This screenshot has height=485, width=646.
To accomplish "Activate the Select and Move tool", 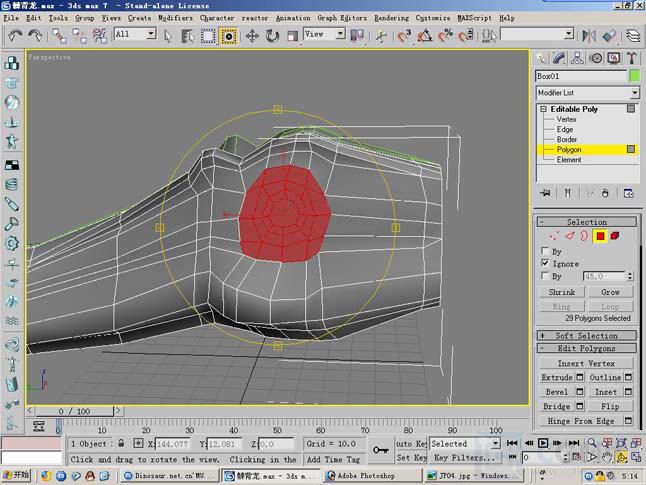I will click(252, 36).
